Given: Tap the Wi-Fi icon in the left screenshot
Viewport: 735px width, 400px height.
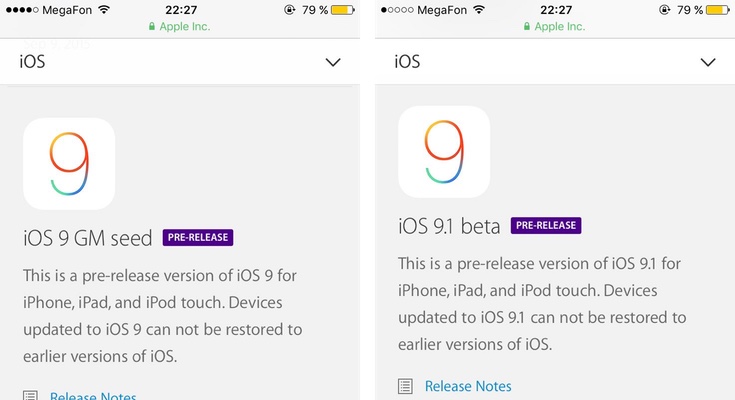Looking at the screenshot, I should pos(105,10).
